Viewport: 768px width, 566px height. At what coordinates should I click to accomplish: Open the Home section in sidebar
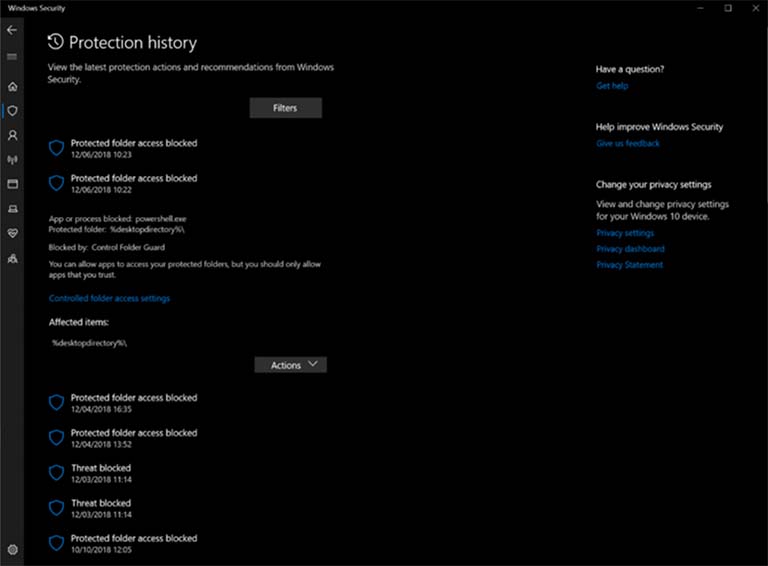coord(12,87)
